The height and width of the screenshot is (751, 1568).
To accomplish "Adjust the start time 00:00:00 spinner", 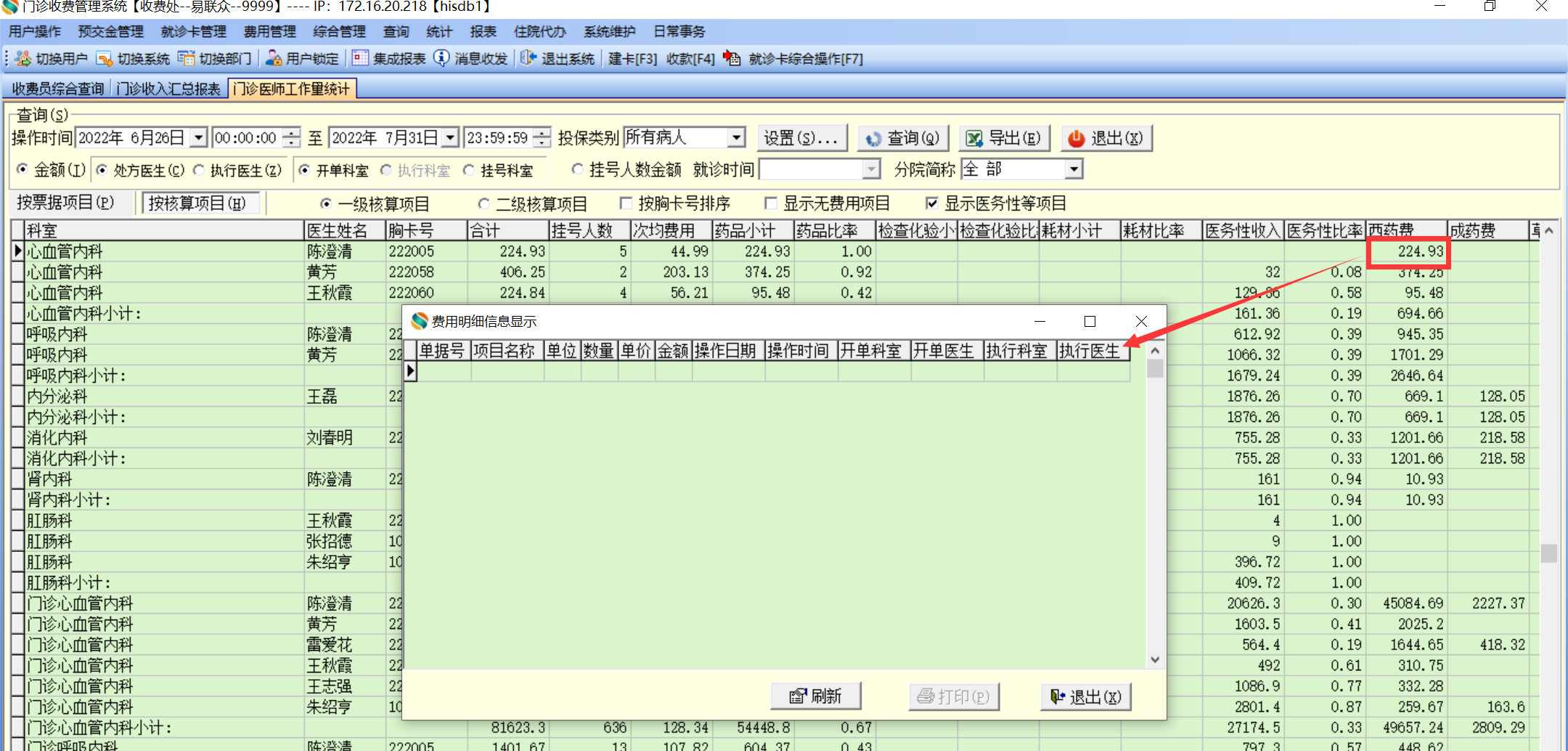I will click(x=292, y=137).
